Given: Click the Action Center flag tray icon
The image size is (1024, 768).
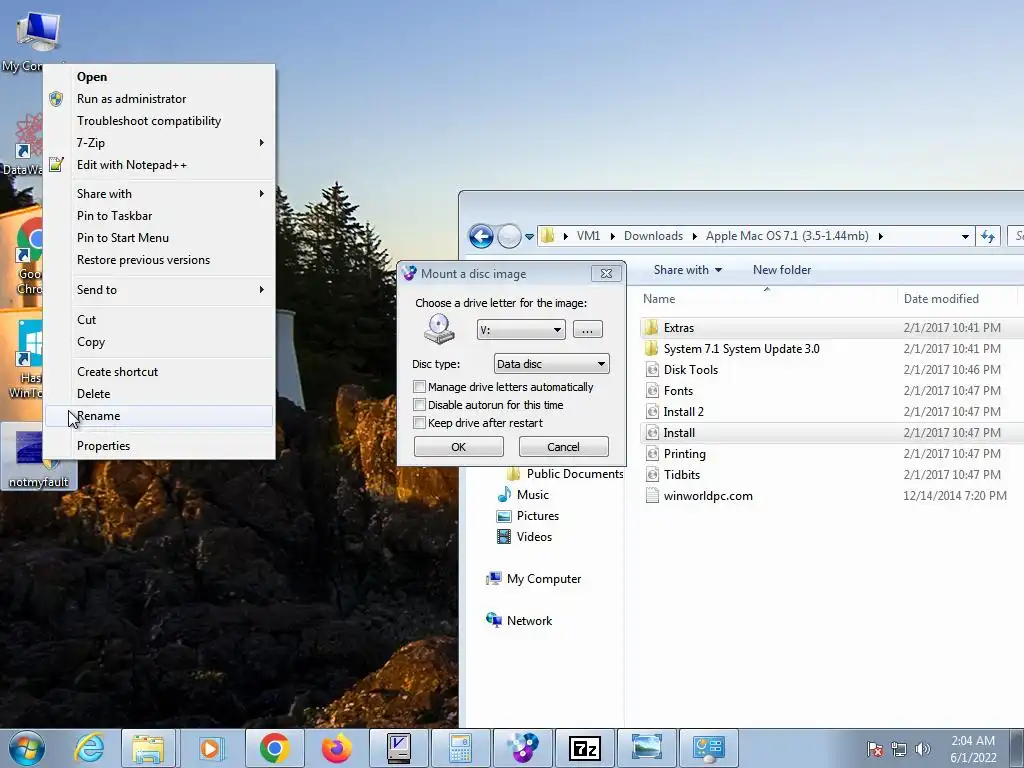Looking at the screenshot, I should point(875,749).
